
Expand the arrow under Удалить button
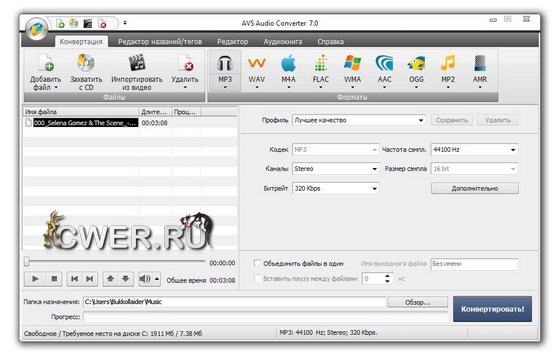(x=185, y=87)
